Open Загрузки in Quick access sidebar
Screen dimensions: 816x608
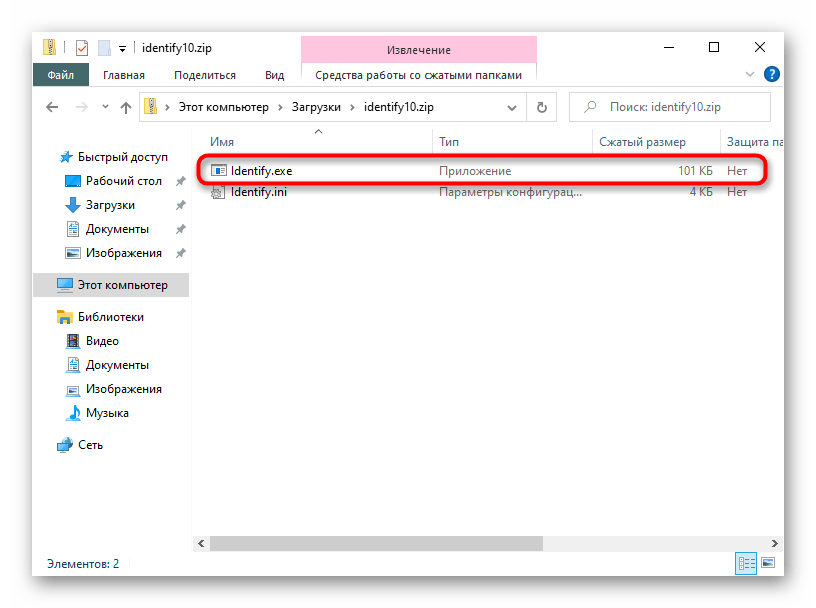tap(110, 205)
